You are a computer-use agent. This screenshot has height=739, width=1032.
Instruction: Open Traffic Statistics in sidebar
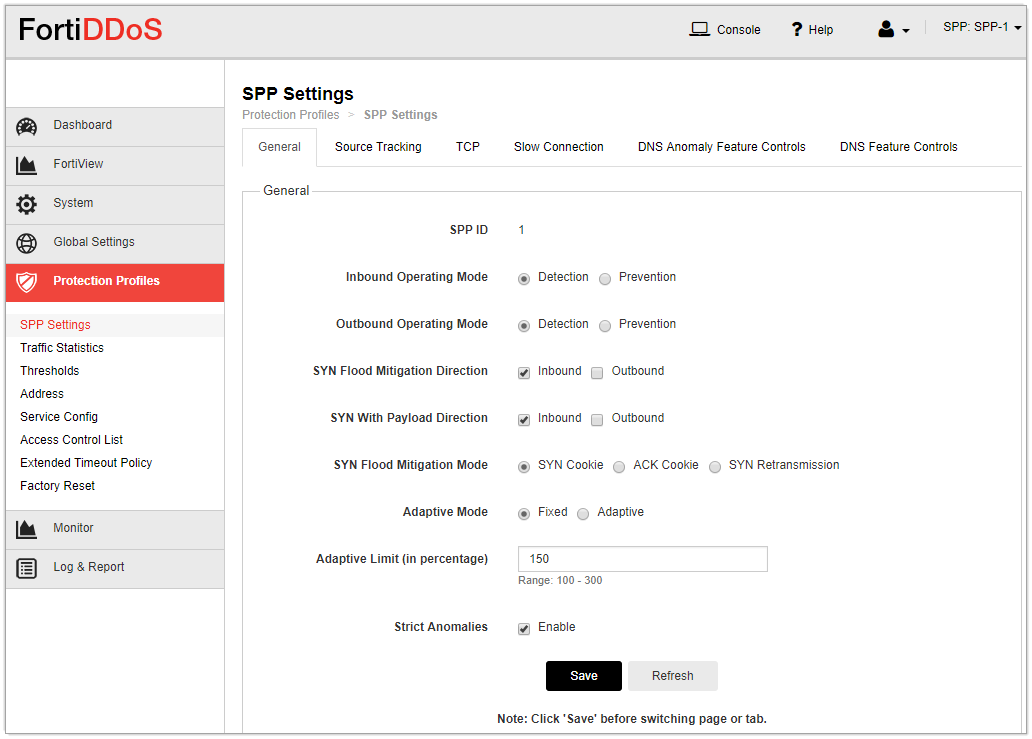pyautogui.click(x=62, y=347)
